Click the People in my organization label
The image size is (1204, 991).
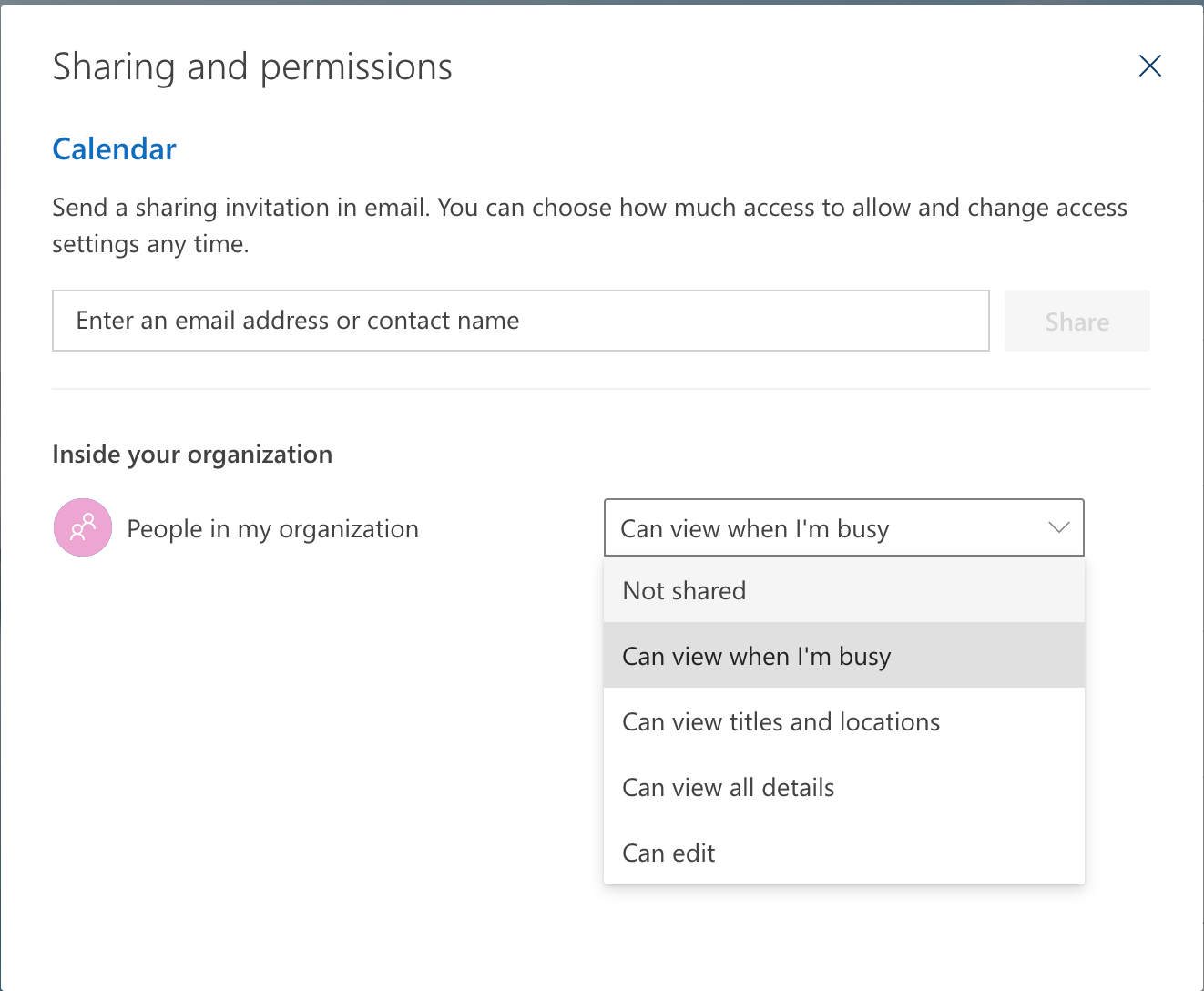(273, 529)
